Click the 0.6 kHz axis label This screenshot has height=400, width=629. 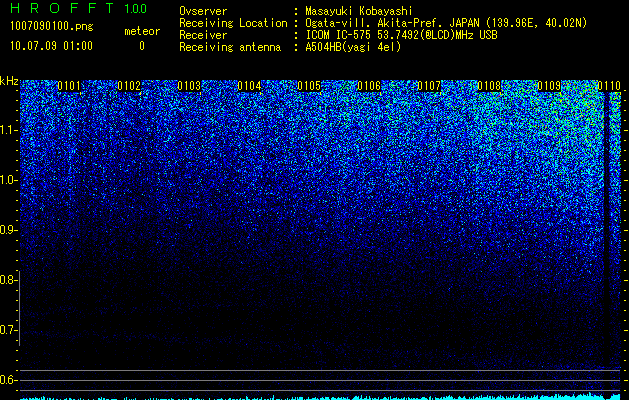[8, 380]
